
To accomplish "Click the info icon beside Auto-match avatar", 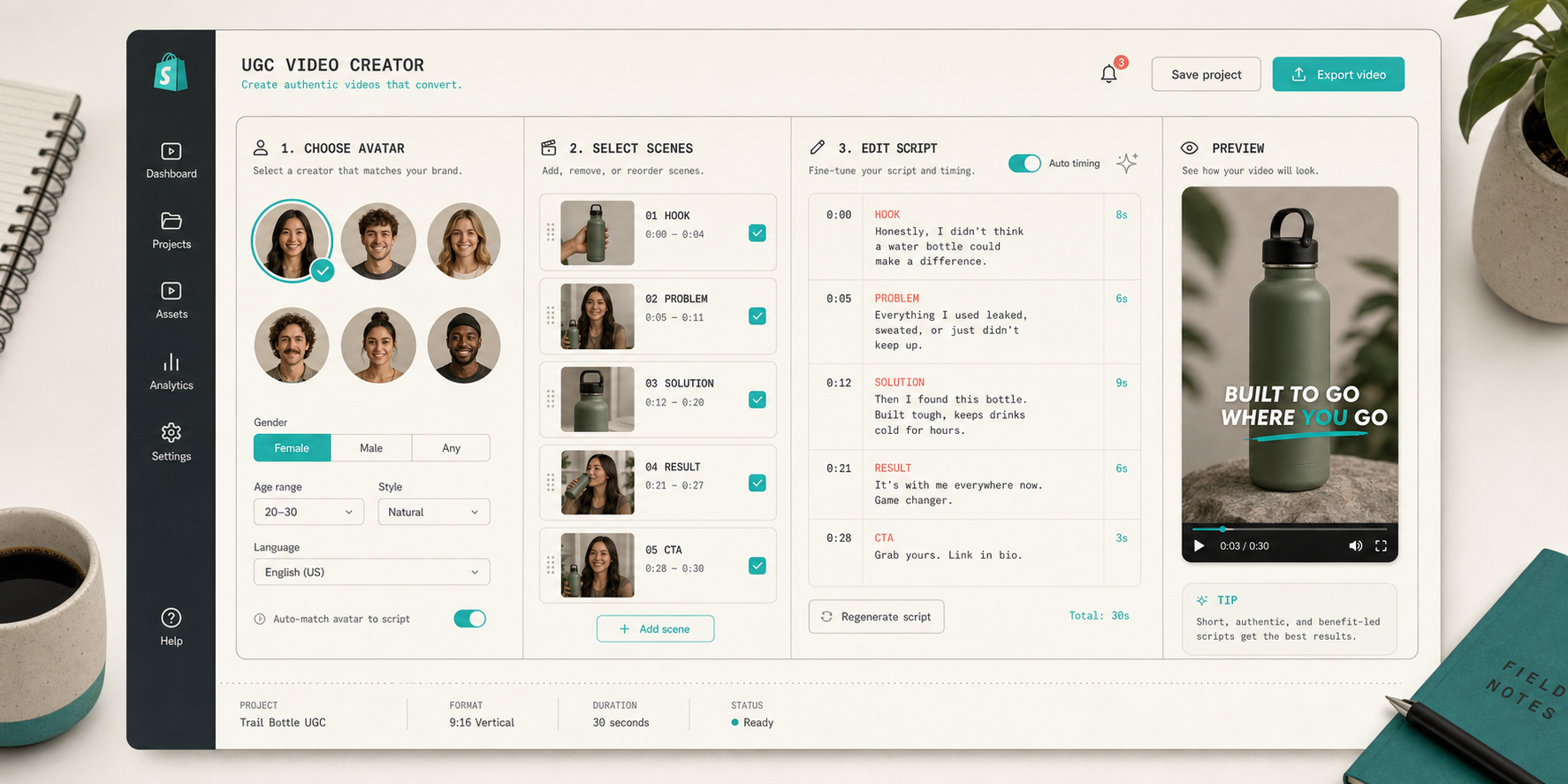I will (x=260, y=619).
